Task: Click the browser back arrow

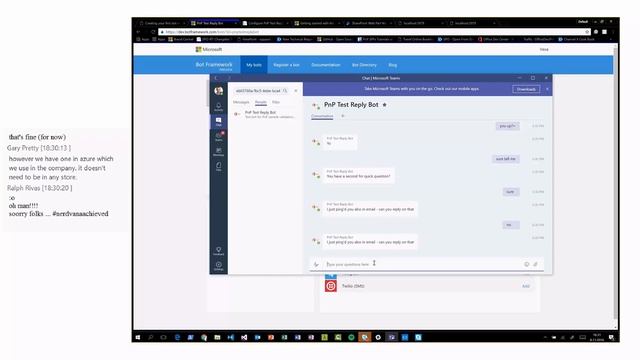Action: coord(138,32)
